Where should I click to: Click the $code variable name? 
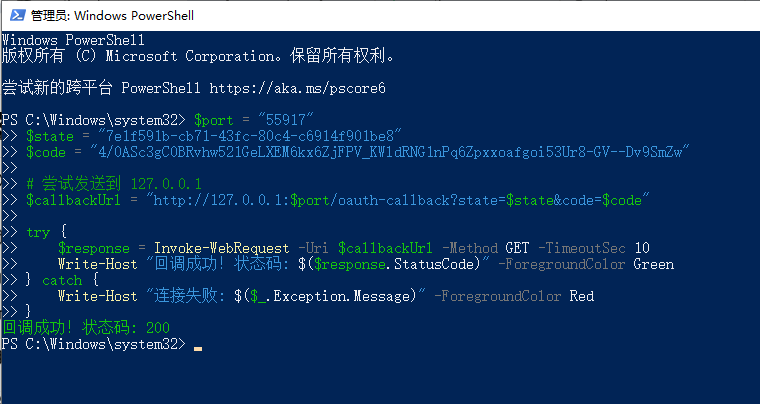tap(46, 152)
